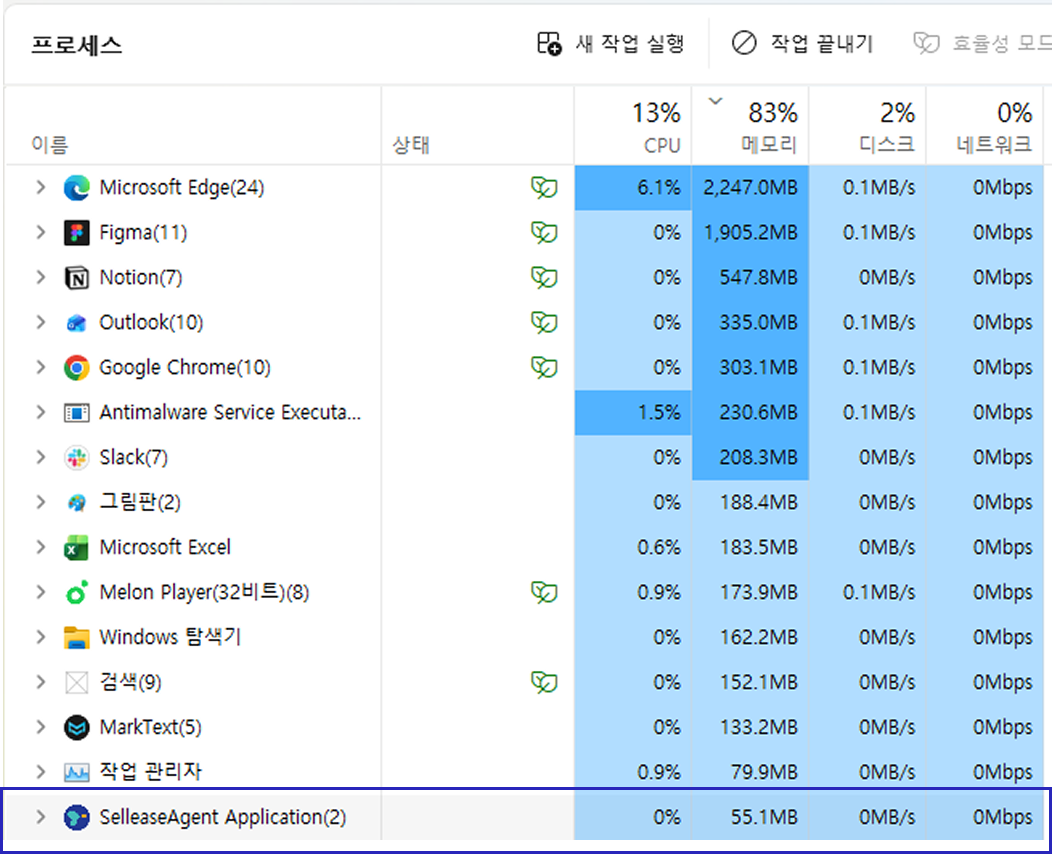This screenshot has width=1052, height=854.
Task: Click the 효율성 모드 button
Action: click(981, 44)
